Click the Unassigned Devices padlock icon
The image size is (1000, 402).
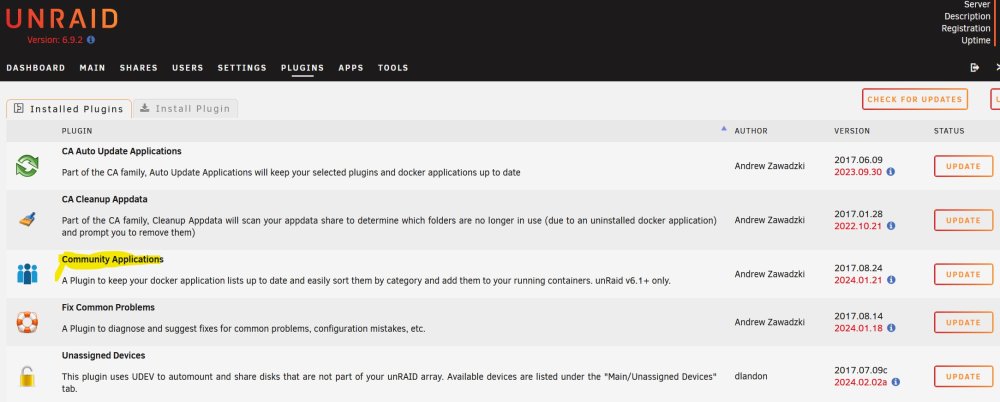coord(27,376)
